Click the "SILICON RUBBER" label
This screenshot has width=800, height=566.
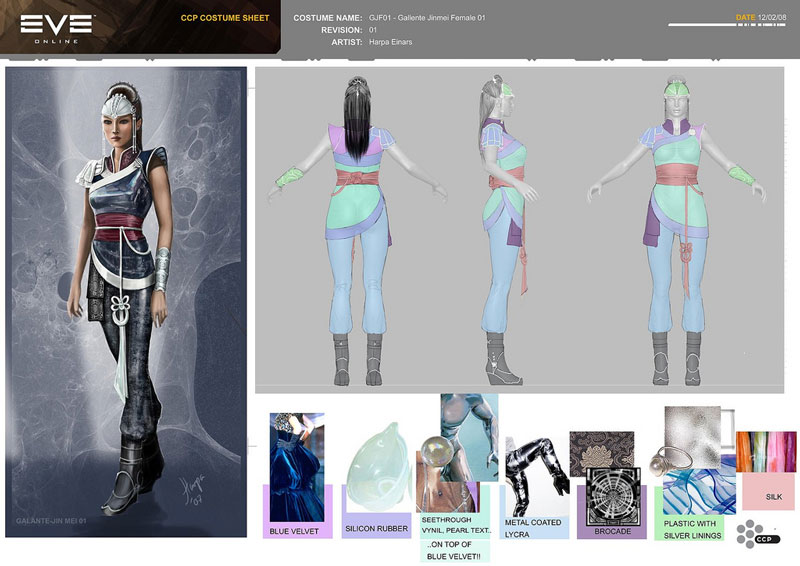click(x=377, y=529)
